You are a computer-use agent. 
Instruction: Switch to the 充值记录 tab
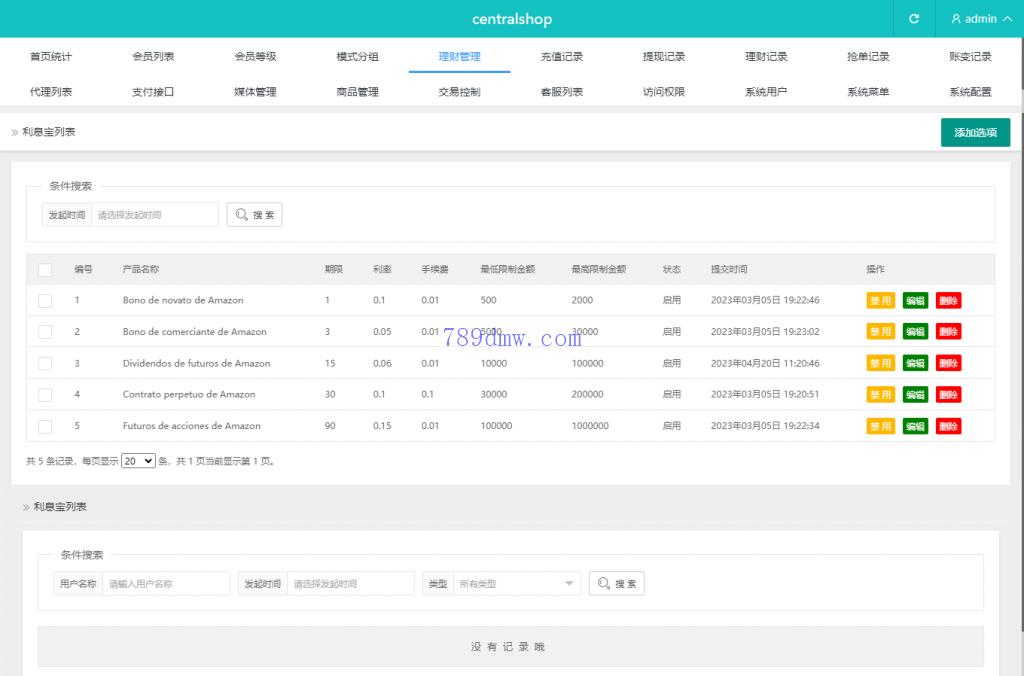pos(561,57)
